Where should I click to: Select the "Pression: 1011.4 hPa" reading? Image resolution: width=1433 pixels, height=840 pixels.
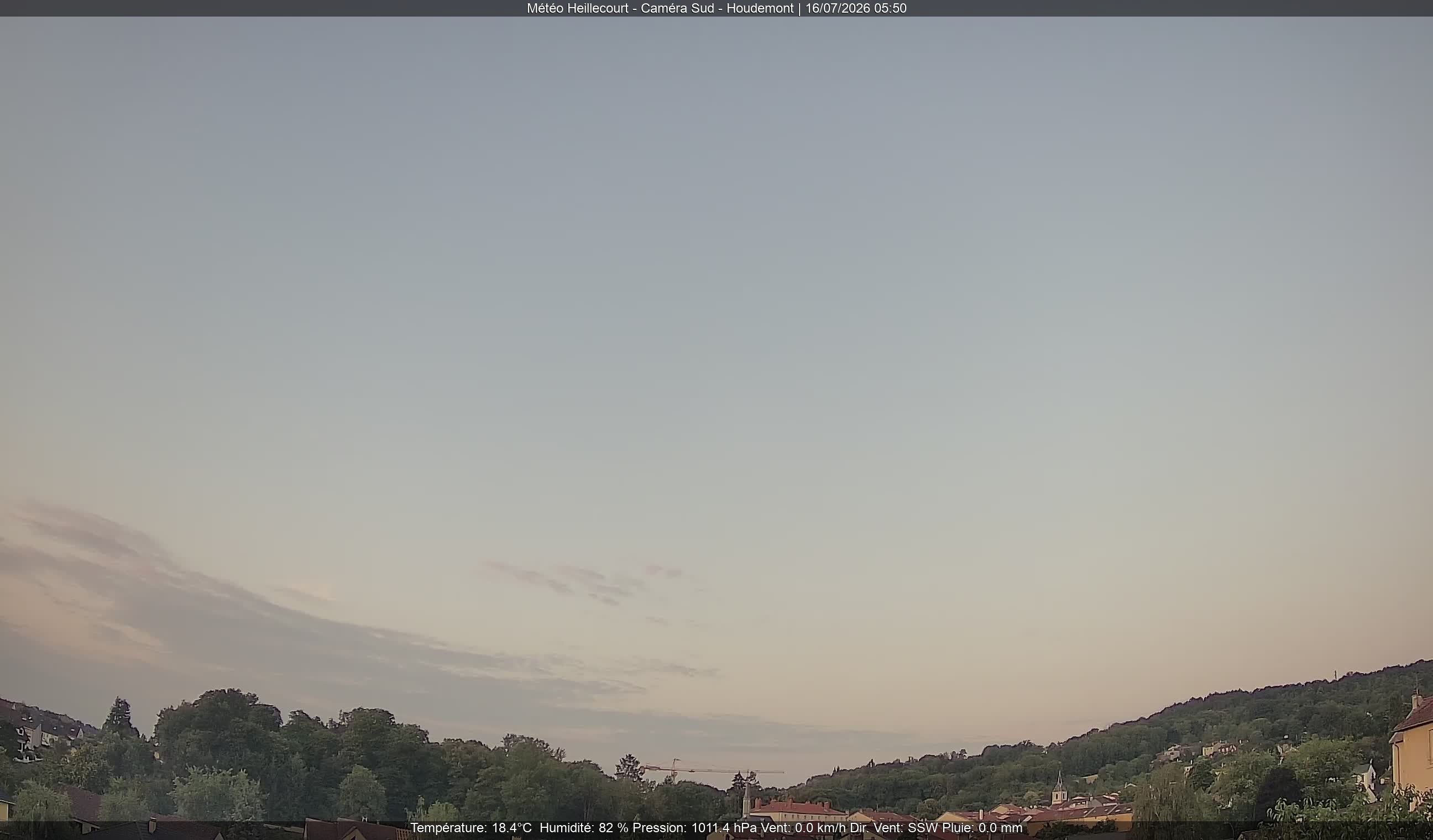coord(694,828)
